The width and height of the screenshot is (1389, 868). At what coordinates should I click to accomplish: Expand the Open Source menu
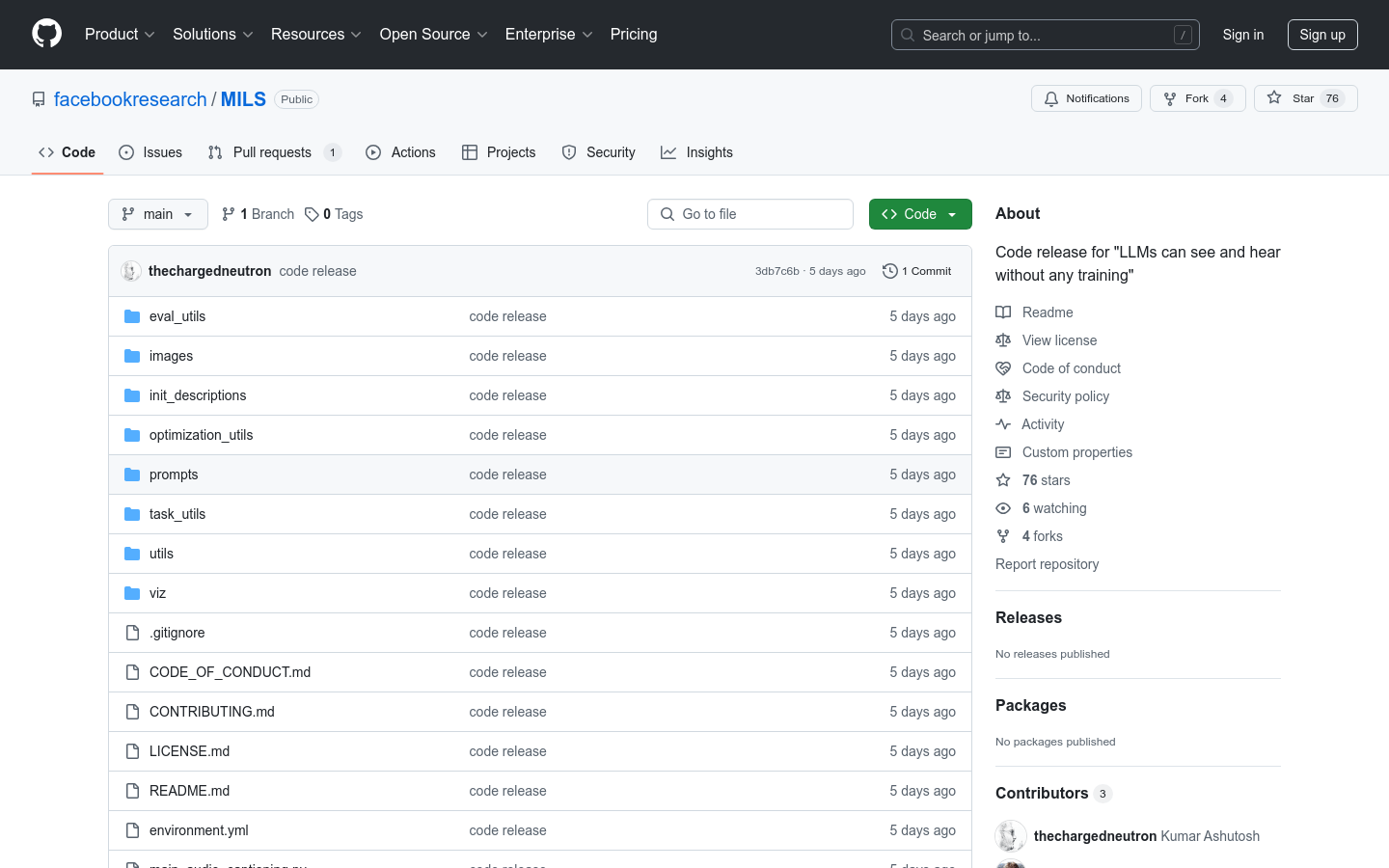[x=434, y=35]
